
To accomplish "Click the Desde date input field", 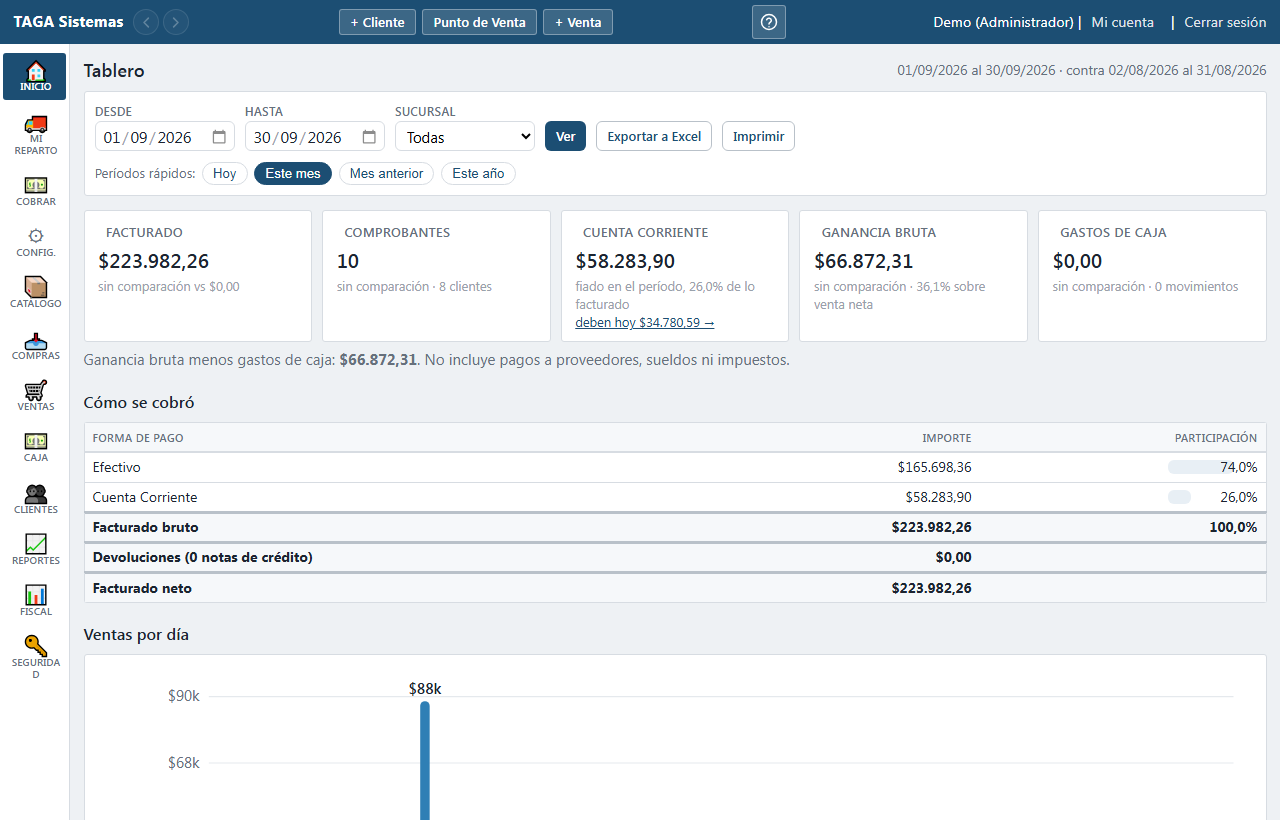I will click(165, 137).
